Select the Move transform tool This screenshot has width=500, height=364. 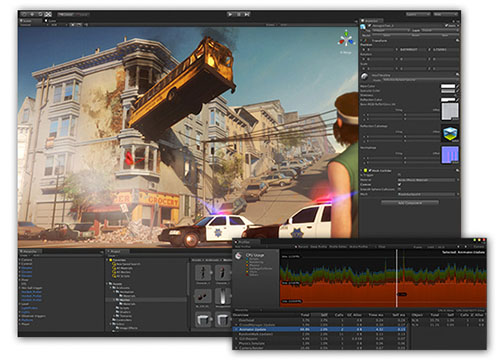pos(32,14)
